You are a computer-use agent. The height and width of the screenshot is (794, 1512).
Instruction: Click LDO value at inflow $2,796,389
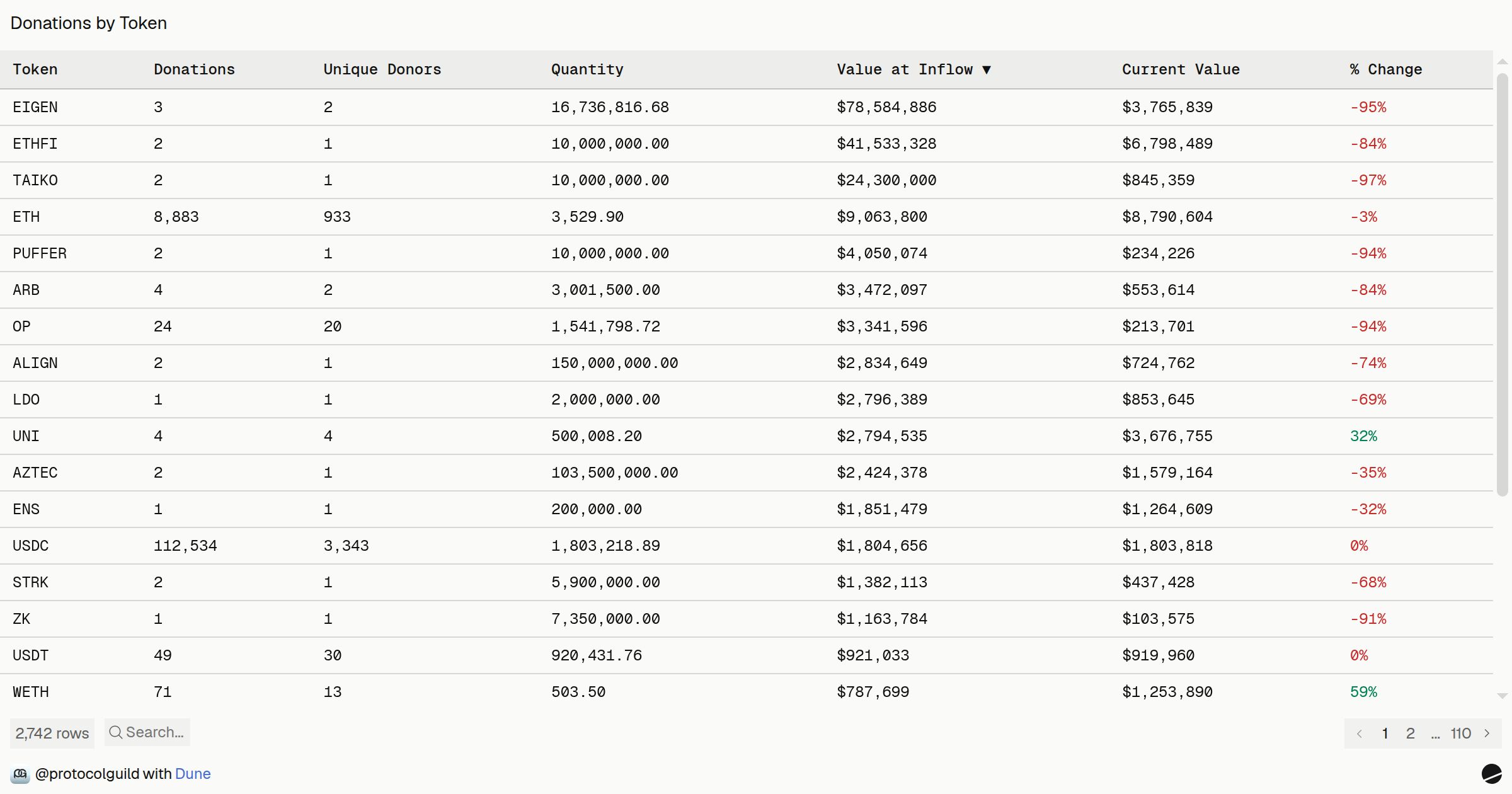(882, 400)
